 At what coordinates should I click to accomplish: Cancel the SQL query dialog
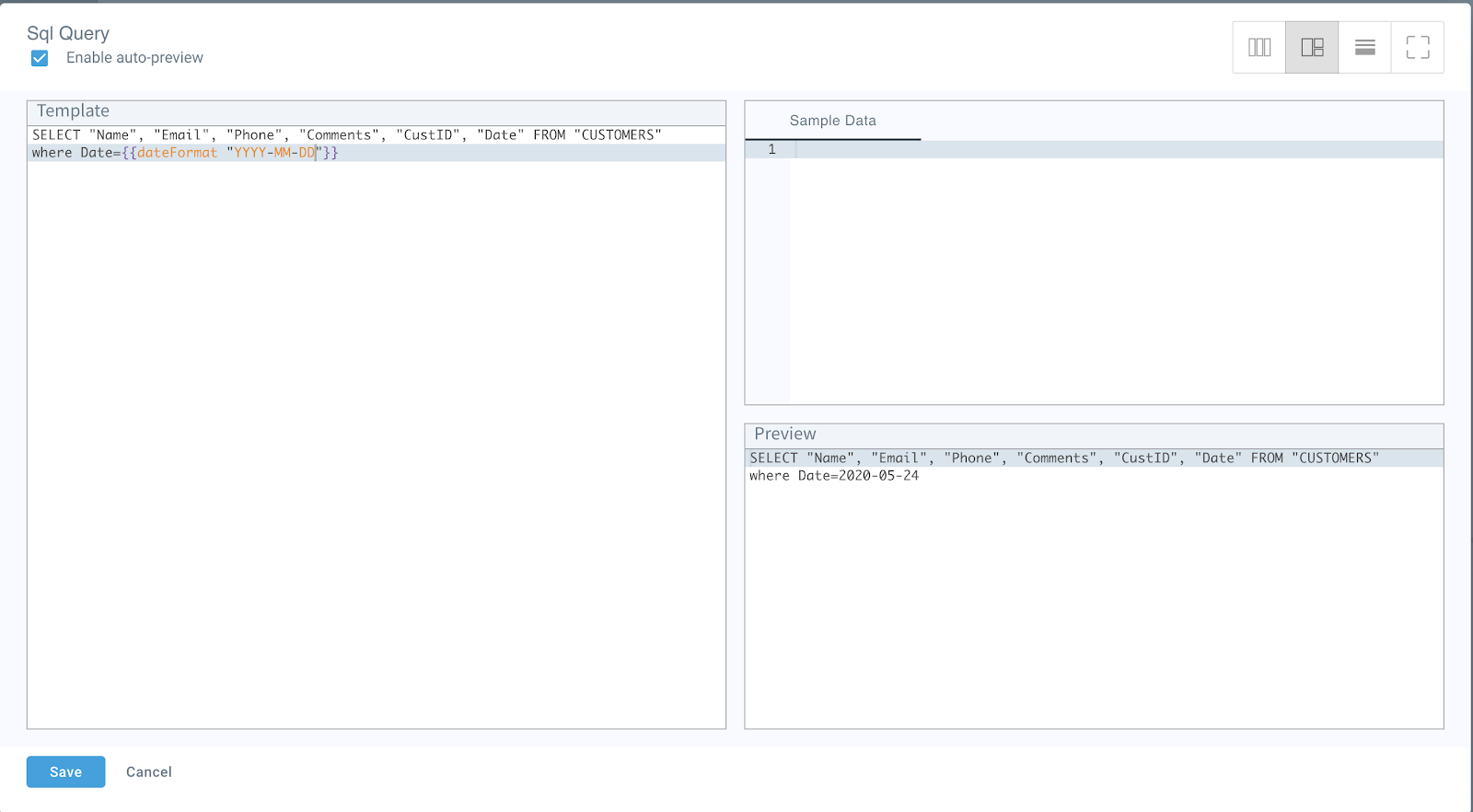[149, 771]
